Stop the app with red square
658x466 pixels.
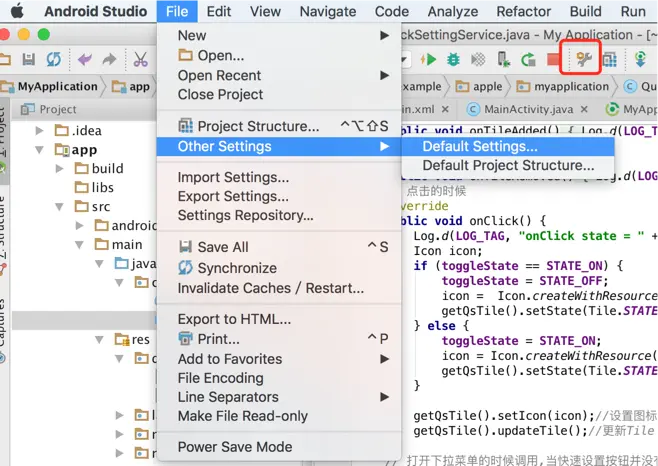554,60
